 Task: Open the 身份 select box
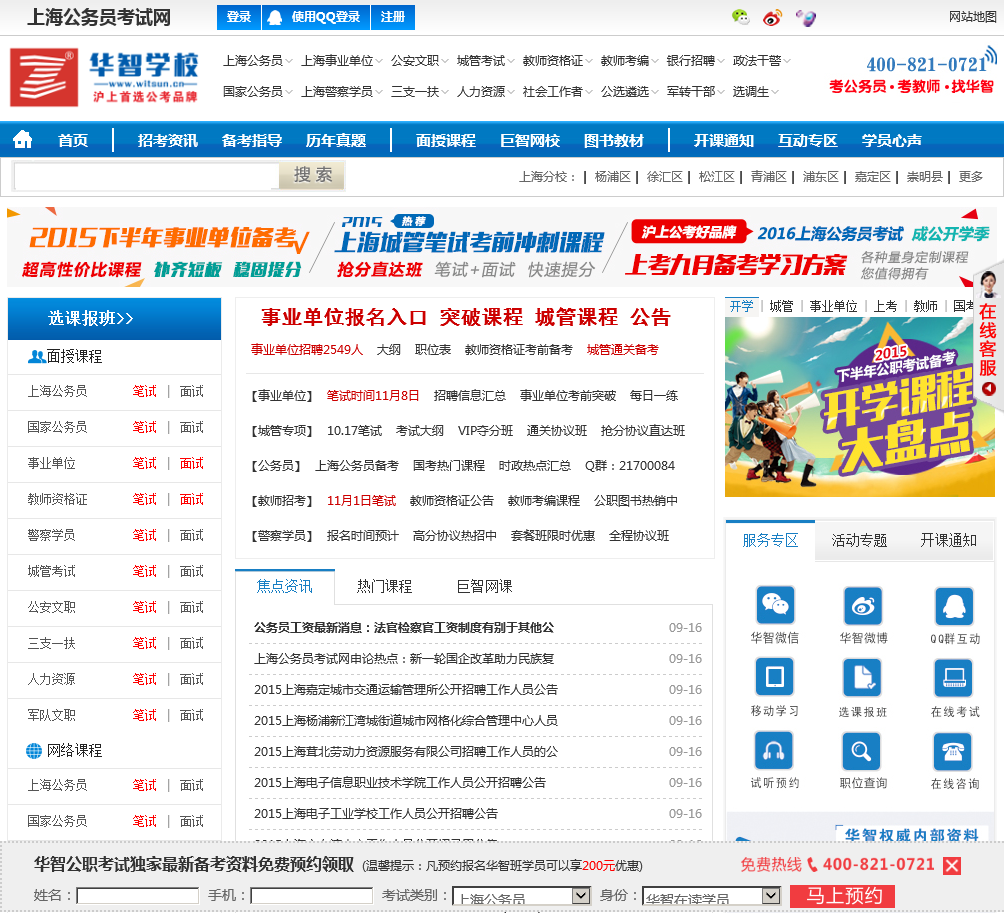[711, 896]
